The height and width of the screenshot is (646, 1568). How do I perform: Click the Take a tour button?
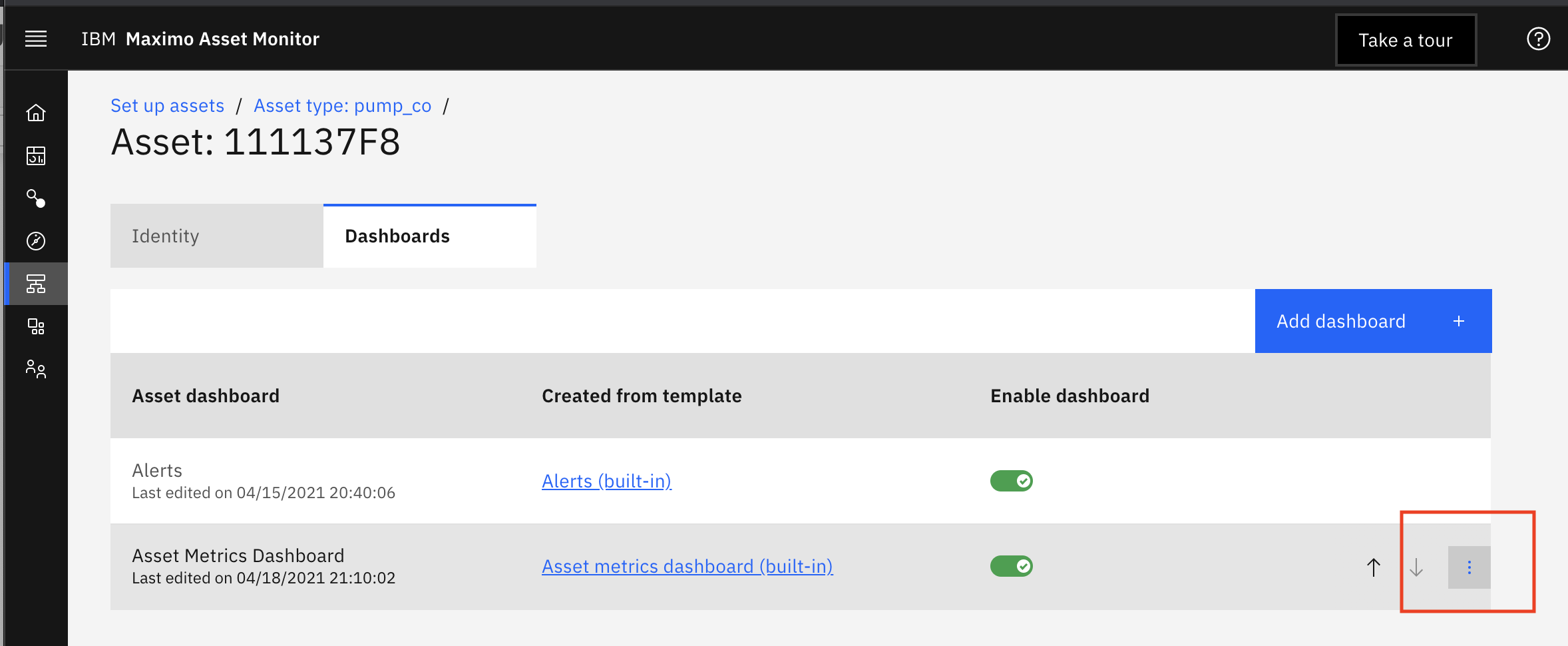1406,40
